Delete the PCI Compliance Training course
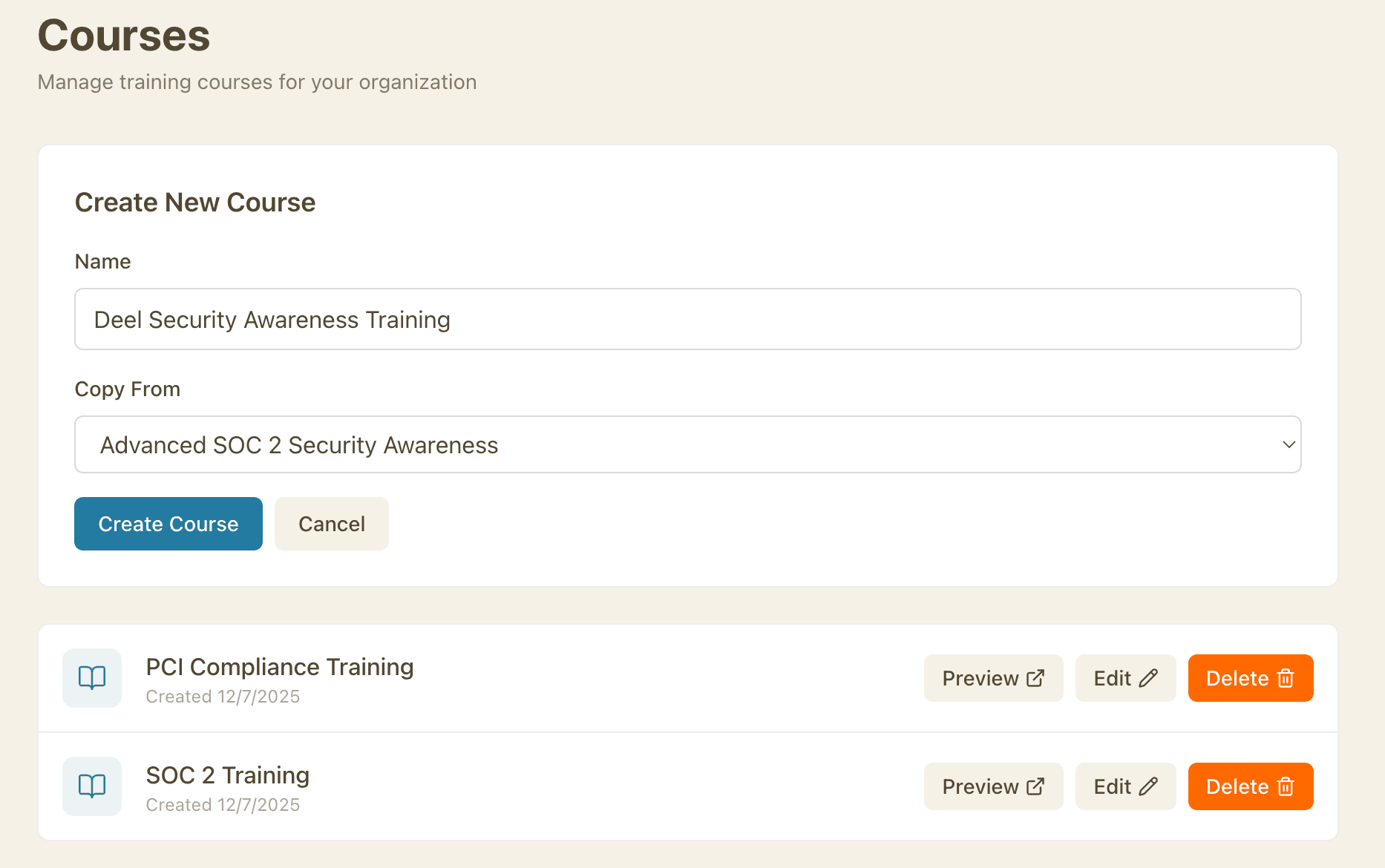Screen dimensions: 1385x868 [x=1250, y=677]
